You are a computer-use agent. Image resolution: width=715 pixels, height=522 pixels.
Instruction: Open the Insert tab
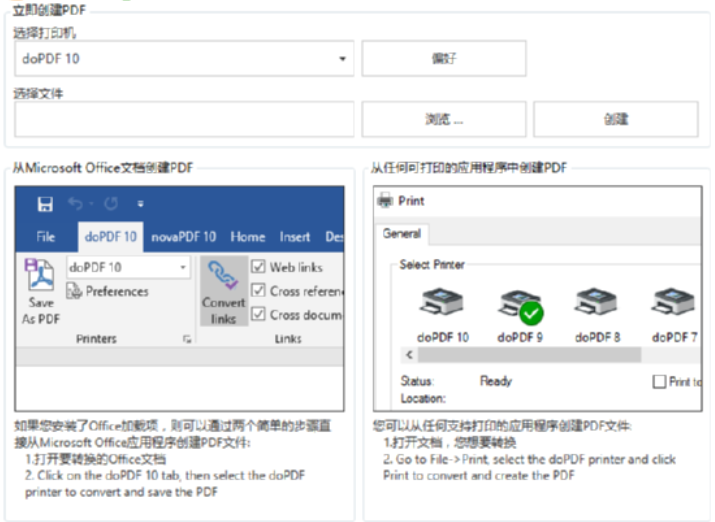coord(295,237)
